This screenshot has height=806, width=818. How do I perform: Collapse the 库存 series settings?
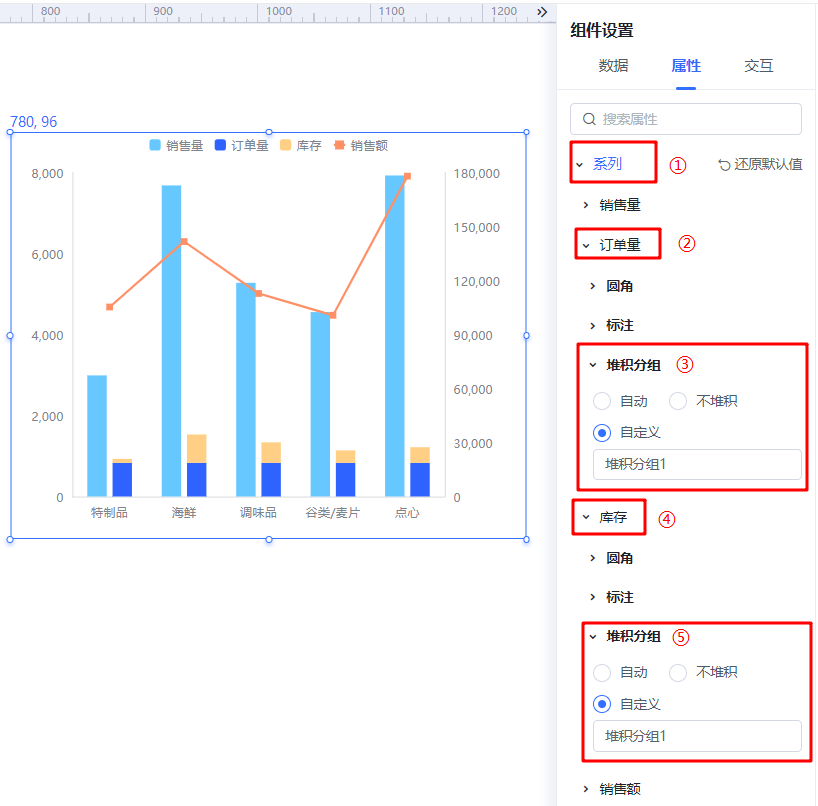click(x=586, y=517)
